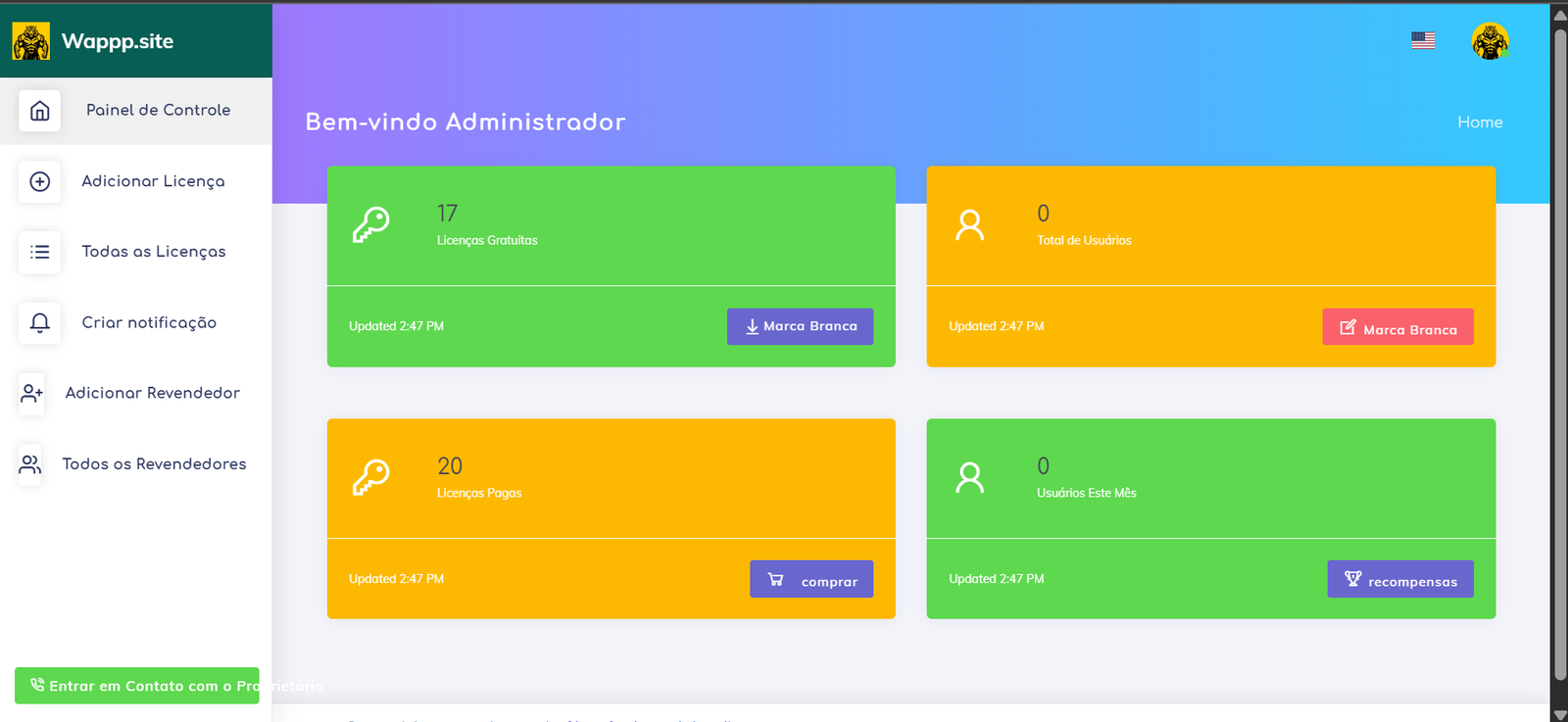Screen dimensions: 1568x722
Task: Select Adicionar Revendedor in sidebar
Action: coord(152,393)
